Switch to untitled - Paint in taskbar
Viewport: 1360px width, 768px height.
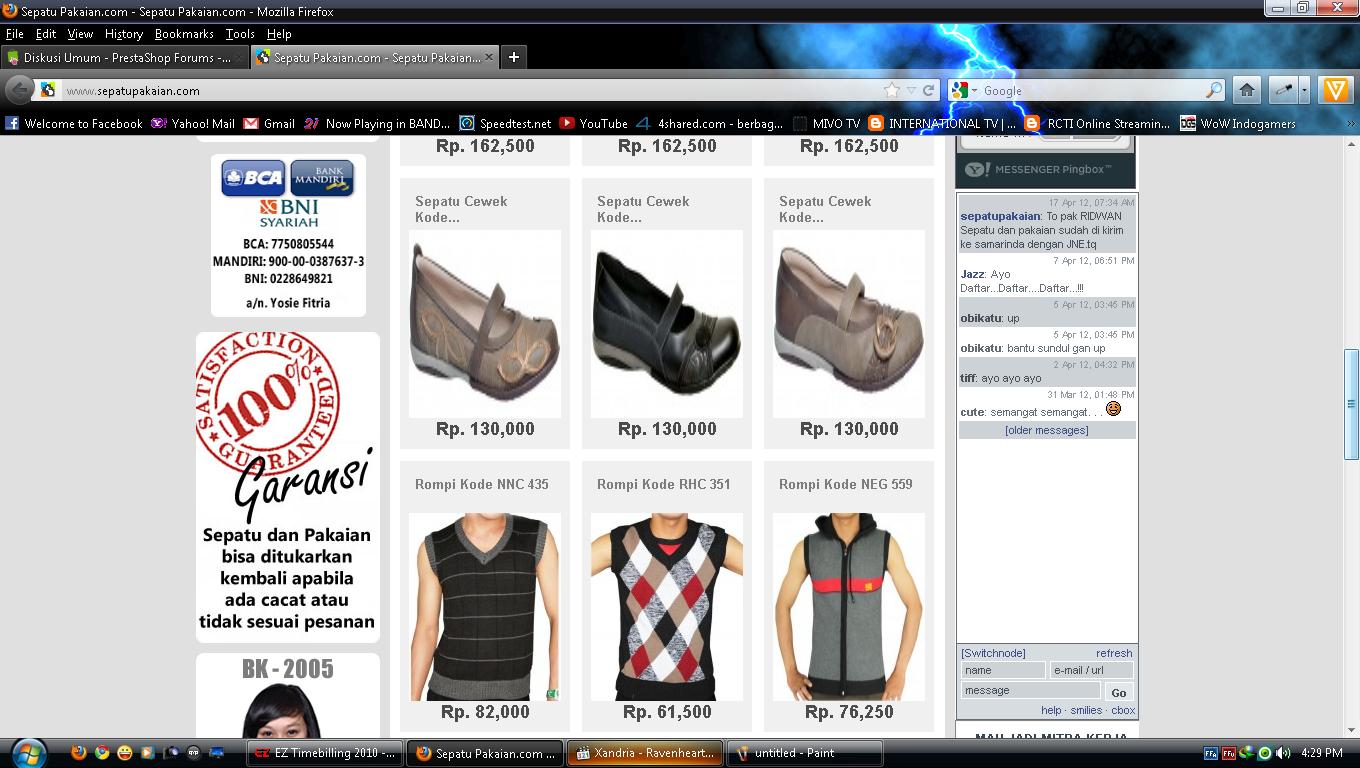(x=806, y=753)
